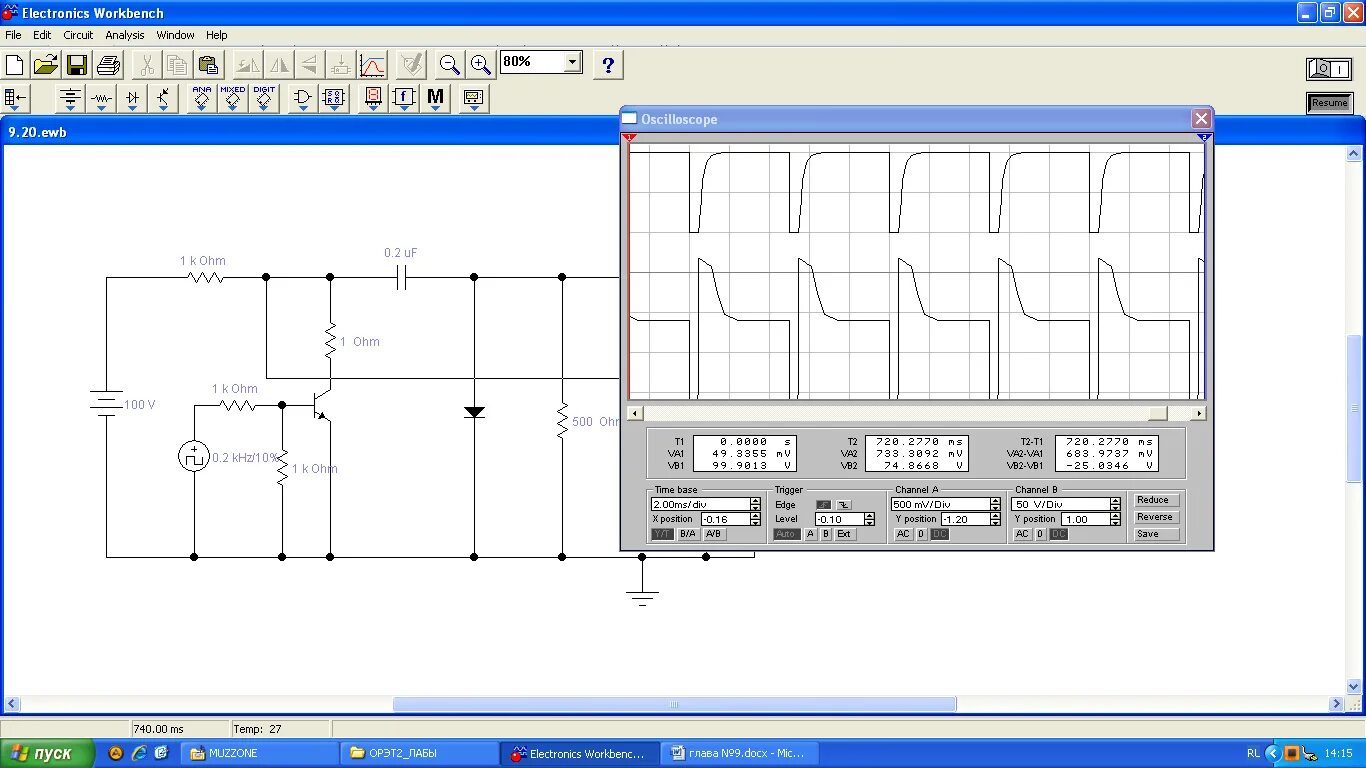Click the Paste clipboard toolbar icon

208,65
